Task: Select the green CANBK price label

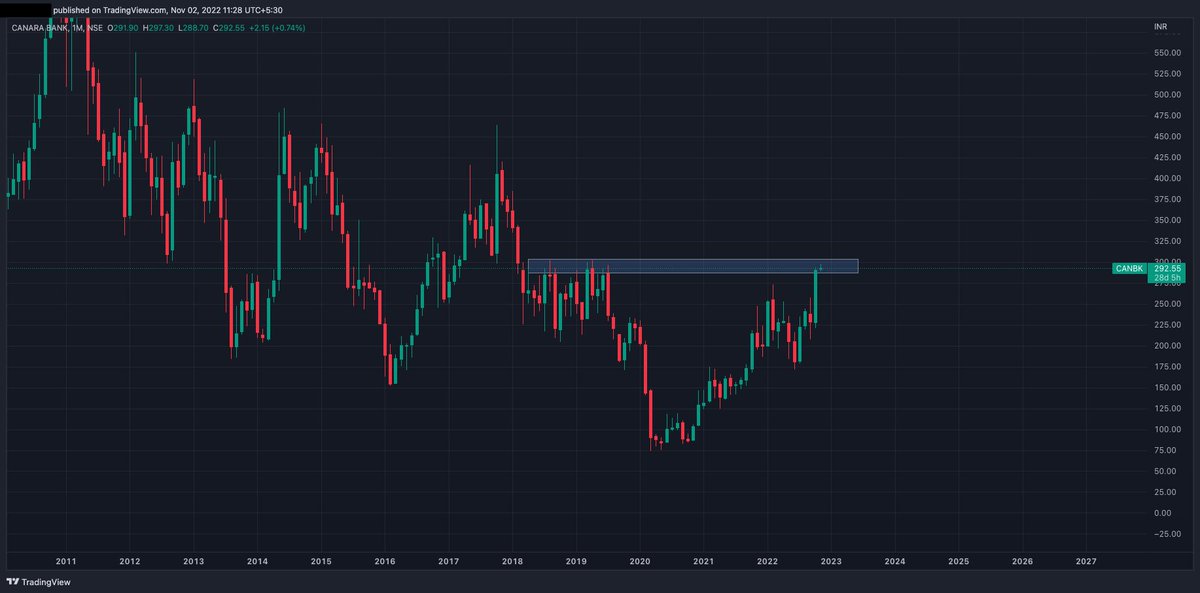Action: coord(1129,268)
